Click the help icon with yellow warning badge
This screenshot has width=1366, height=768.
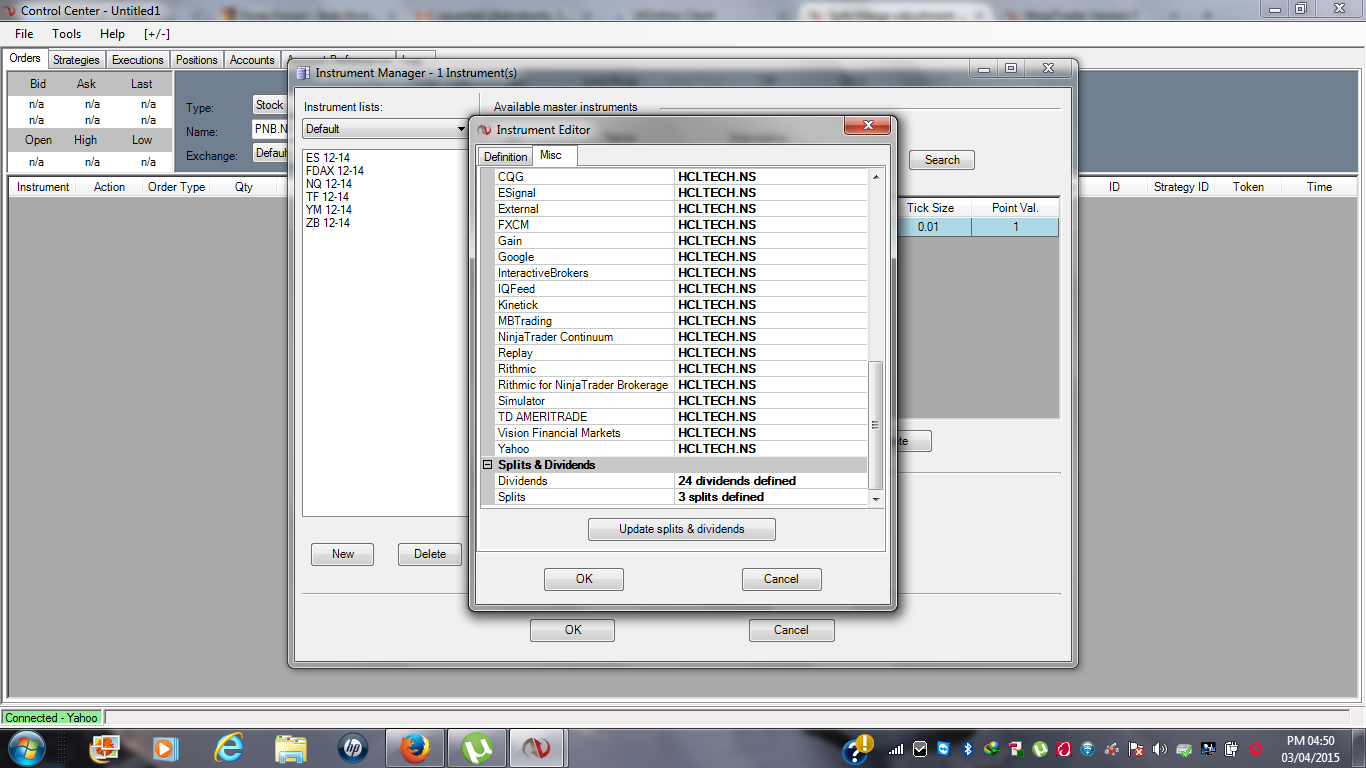pyautogui.click(x=859, y=748)
